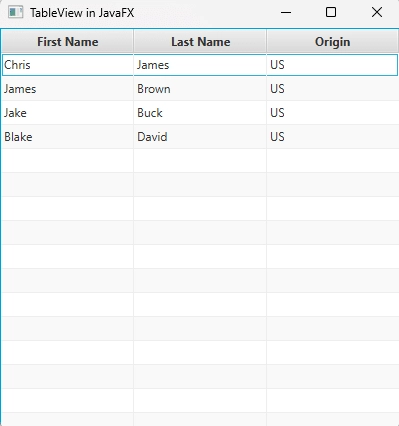Sort by the Last Name column header
Screen dimensions: 399x426
[x=200, y=42]
